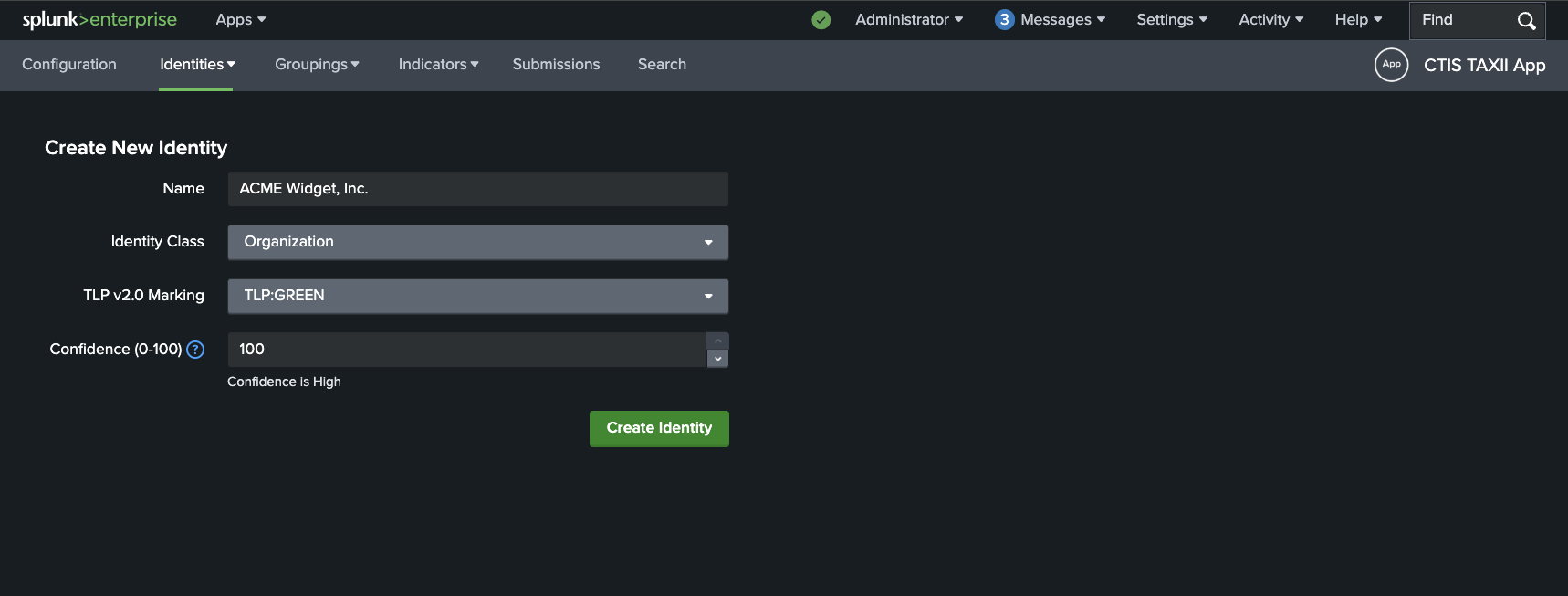Click the Splunk Enterprise logo
Image resolution: width=1568 pixels, height=596 pixels.
coord(99,20)
